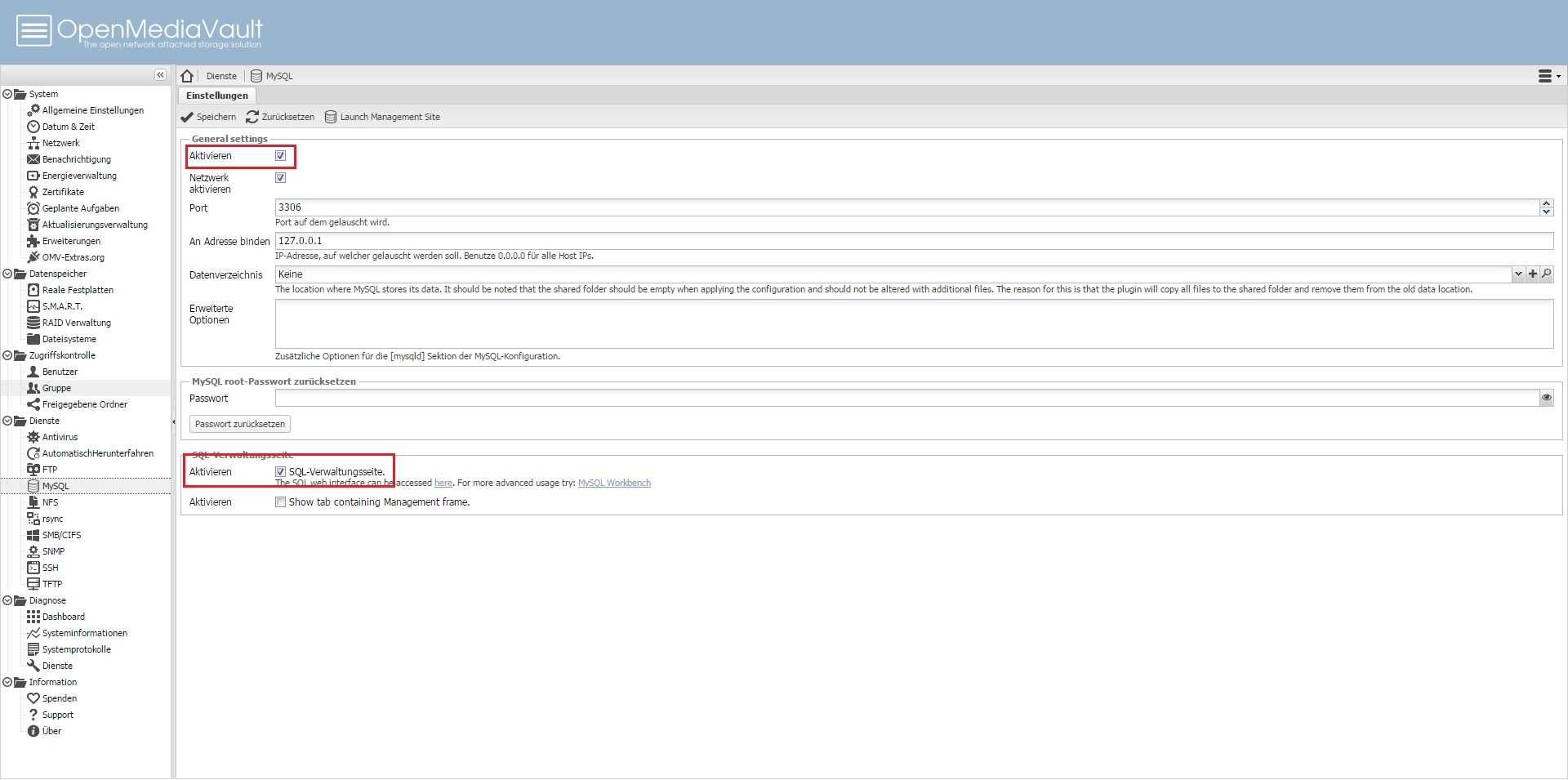Open the top-right hamburger menu
Viewport: 1568px width, 780px height.
coord(1548,76)
